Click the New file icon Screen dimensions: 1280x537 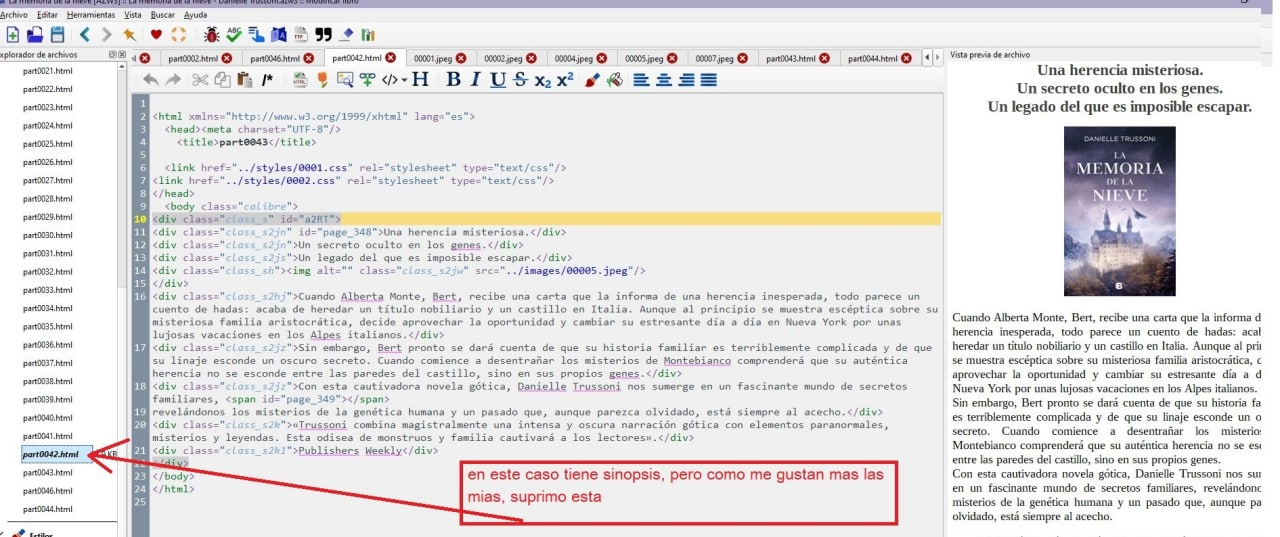[x=12, y=35]
